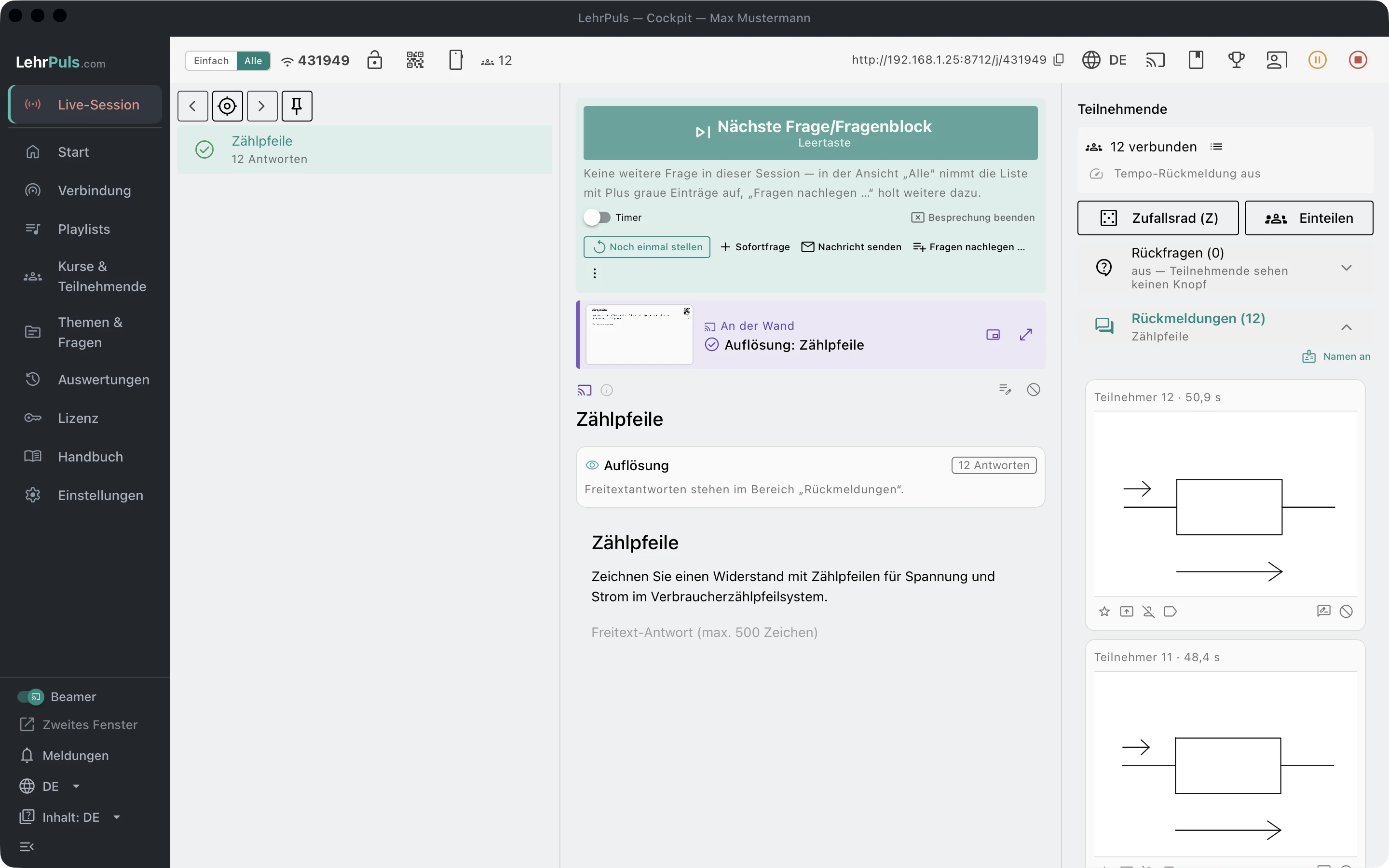
Task: Collapse the Rückmeldungen (12) section chevron
Action: tap(1347, 327)
